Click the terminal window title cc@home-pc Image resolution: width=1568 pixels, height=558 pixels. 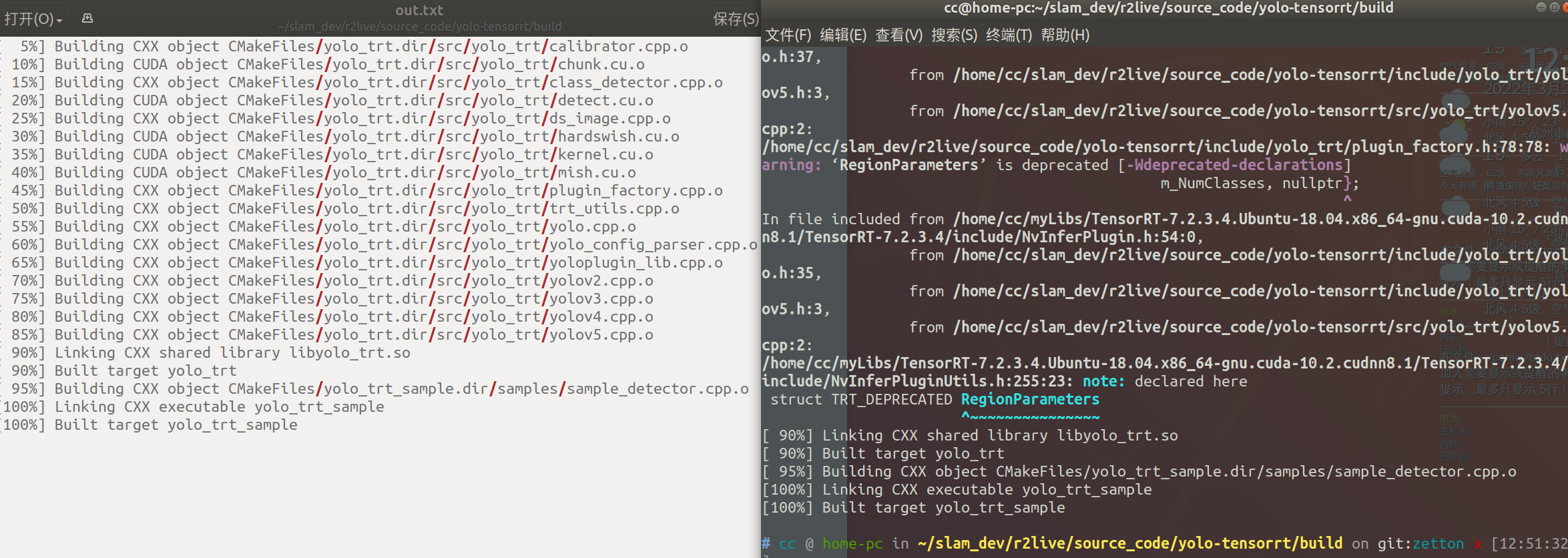point(1168,7)
